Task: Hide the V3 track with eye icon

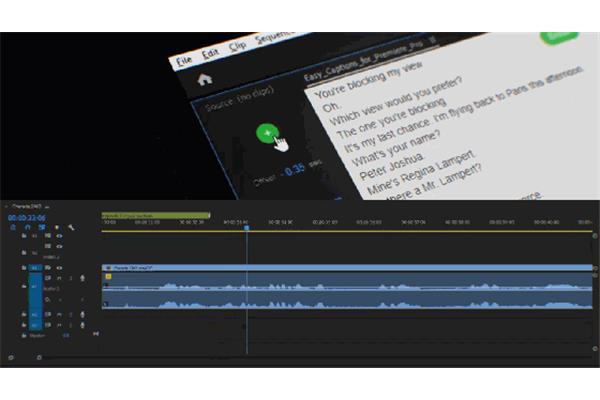Action: 59,236
